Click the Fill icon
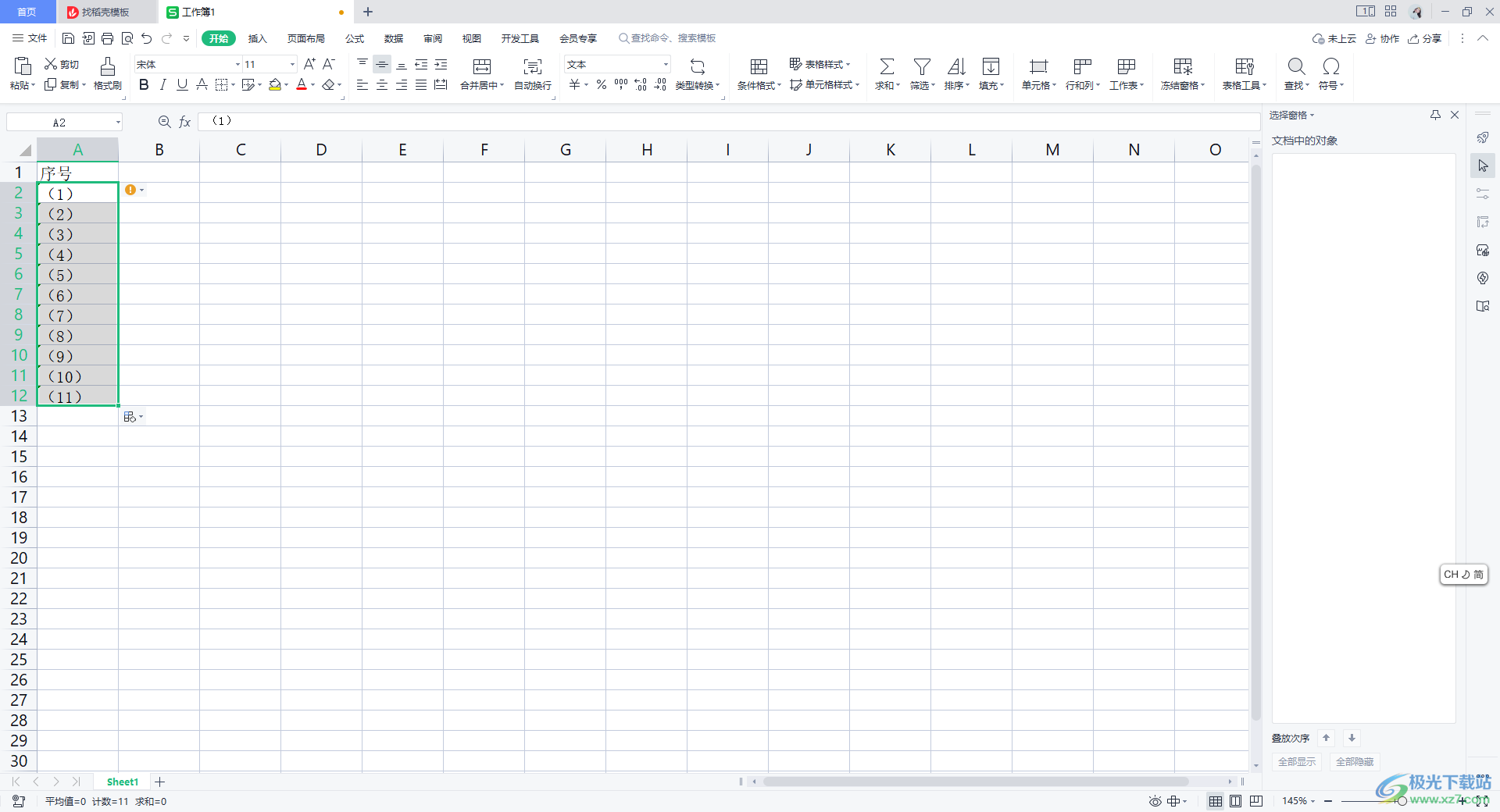The image size is (1500, 812). pyautogui.click(x=991, y=66)
